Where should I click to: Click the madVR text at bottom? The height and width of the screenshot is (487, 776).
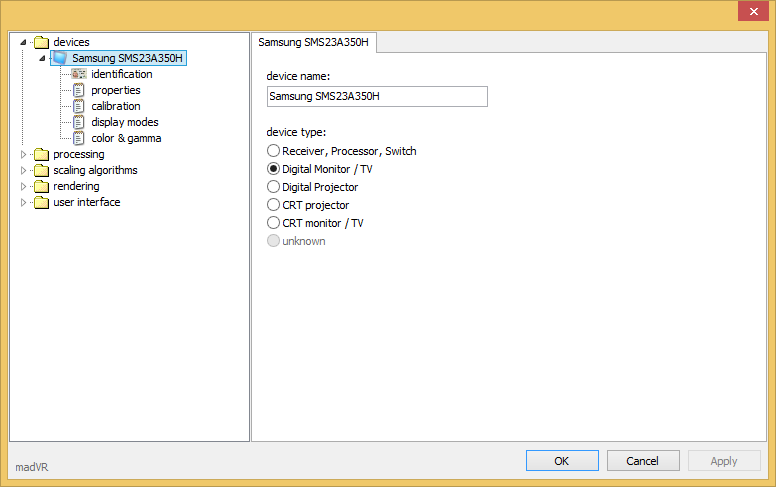(32, 467)
